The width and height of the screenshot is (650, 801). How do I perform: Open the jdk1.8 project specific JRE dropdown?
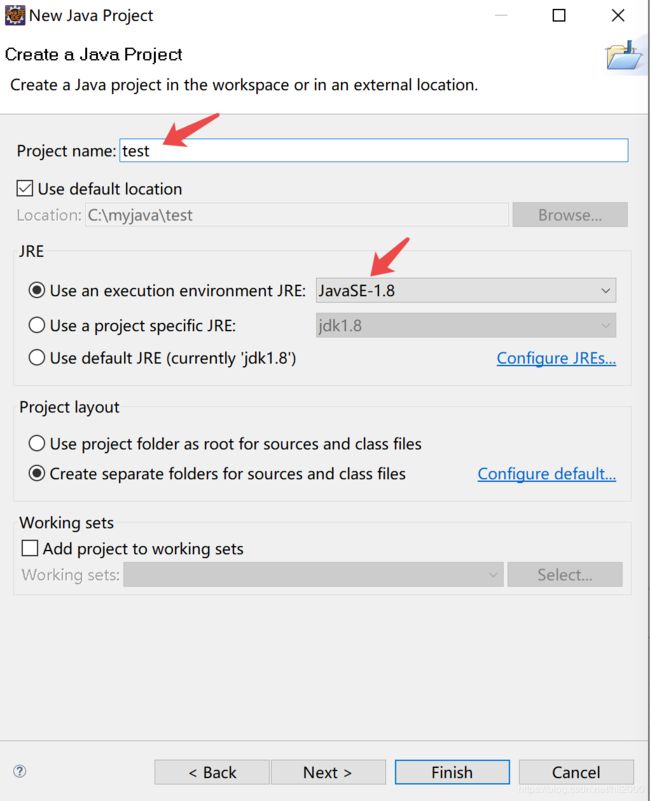click(x=466, y=325)
